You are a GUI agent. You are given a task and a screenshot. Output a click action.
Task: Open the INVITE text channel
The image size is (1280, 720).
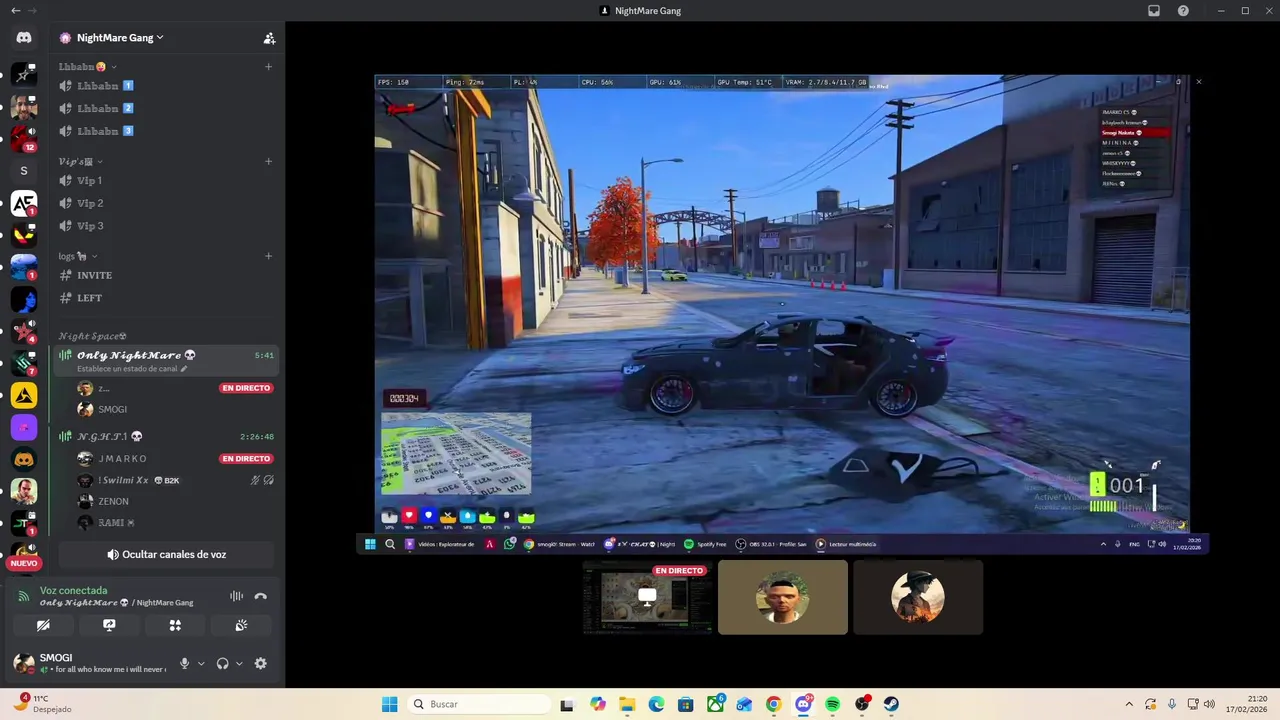(x=165, y=275)
